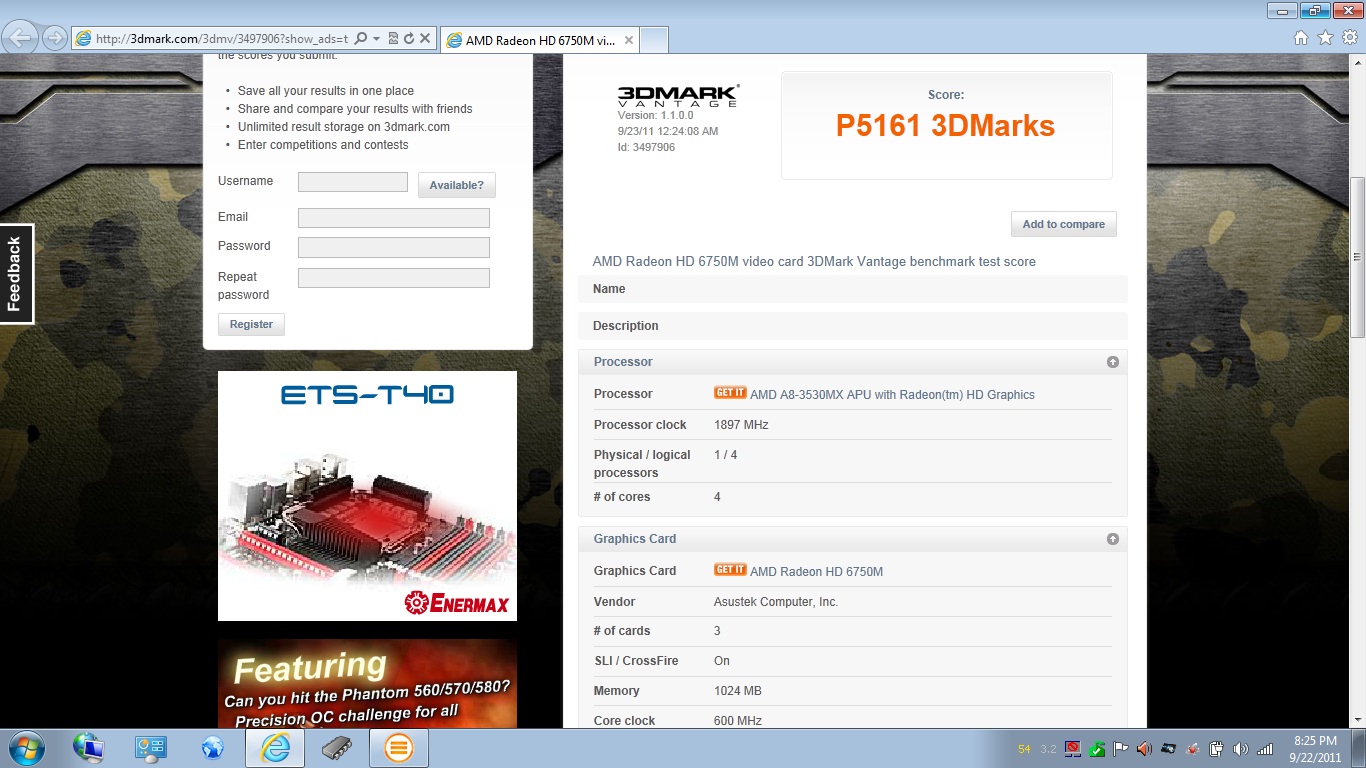
Task: Select the AMD Radeon HD 6750M browser tab
Action: 538,40
